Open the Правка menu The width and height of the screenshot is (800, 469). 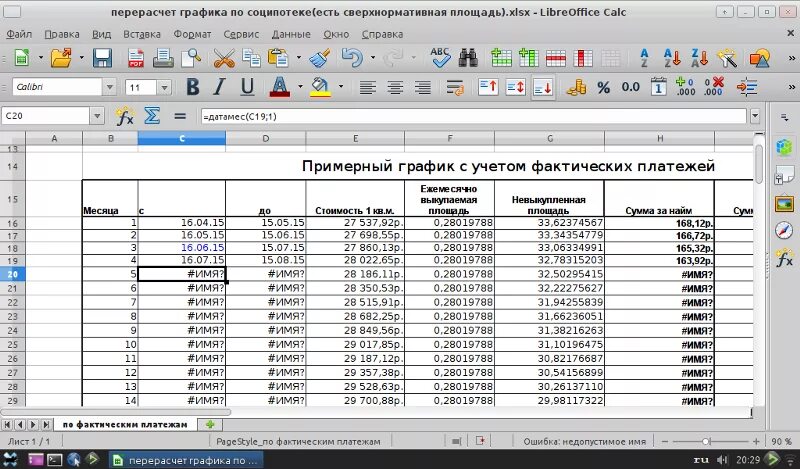pos(62,34)
